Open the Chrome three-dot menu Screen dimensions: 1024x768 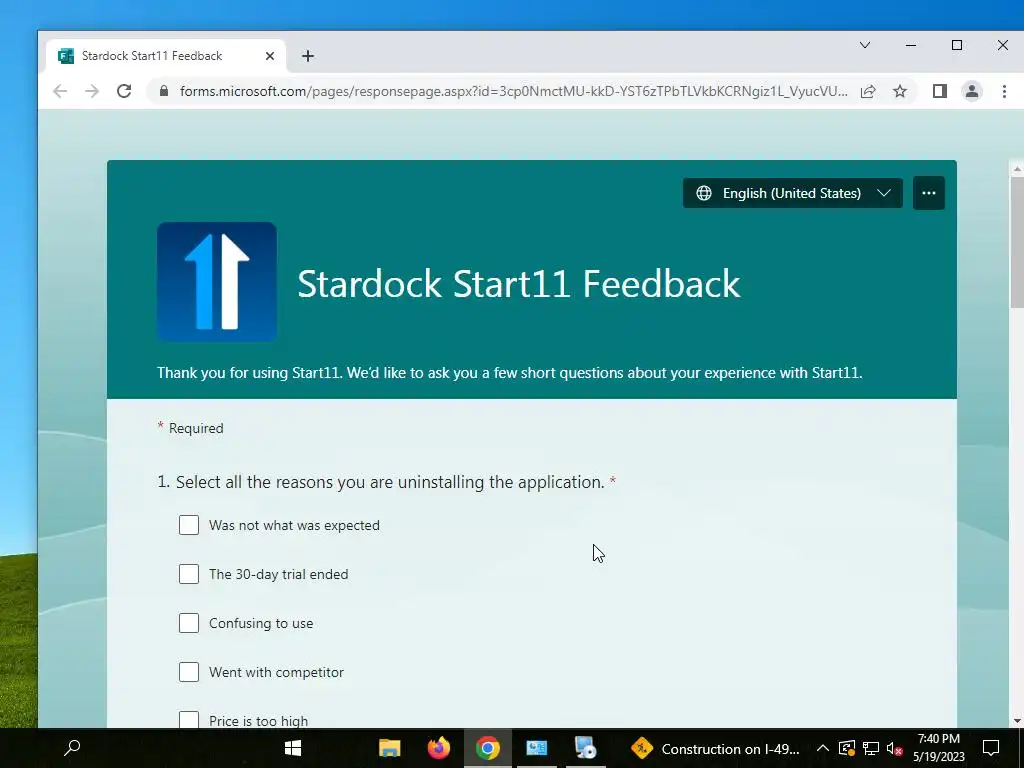(1004, 91)
